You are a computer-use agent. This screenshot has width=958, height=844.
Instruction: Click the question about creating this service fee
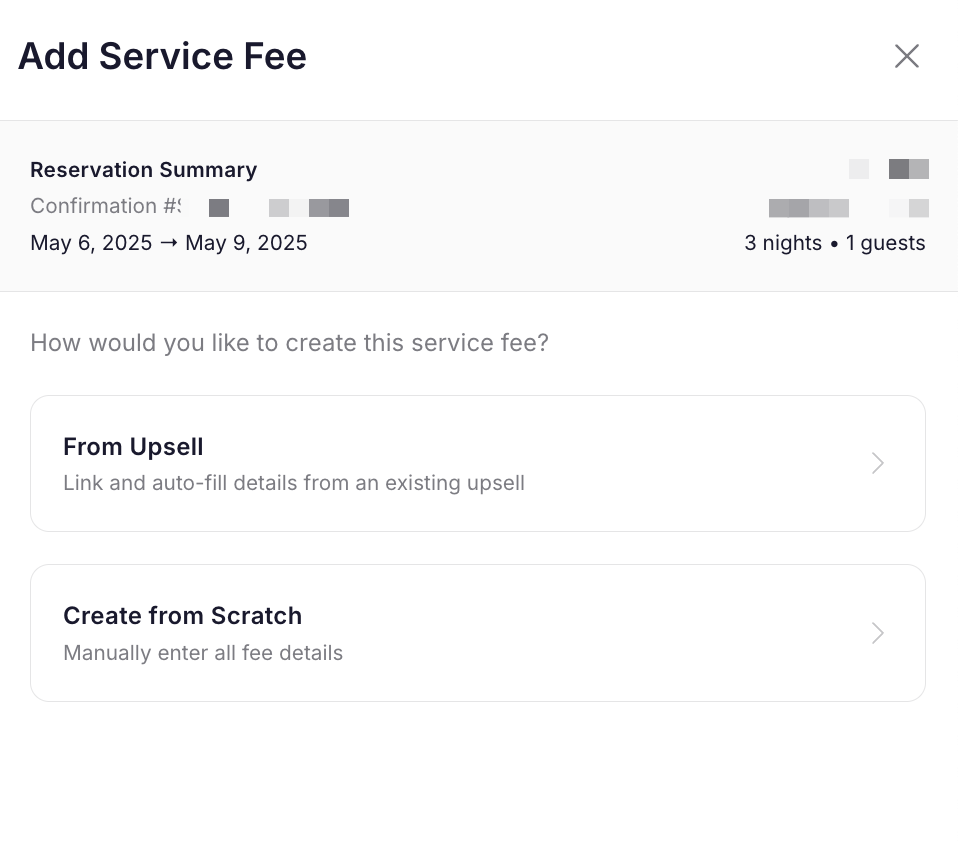[289, 342]
